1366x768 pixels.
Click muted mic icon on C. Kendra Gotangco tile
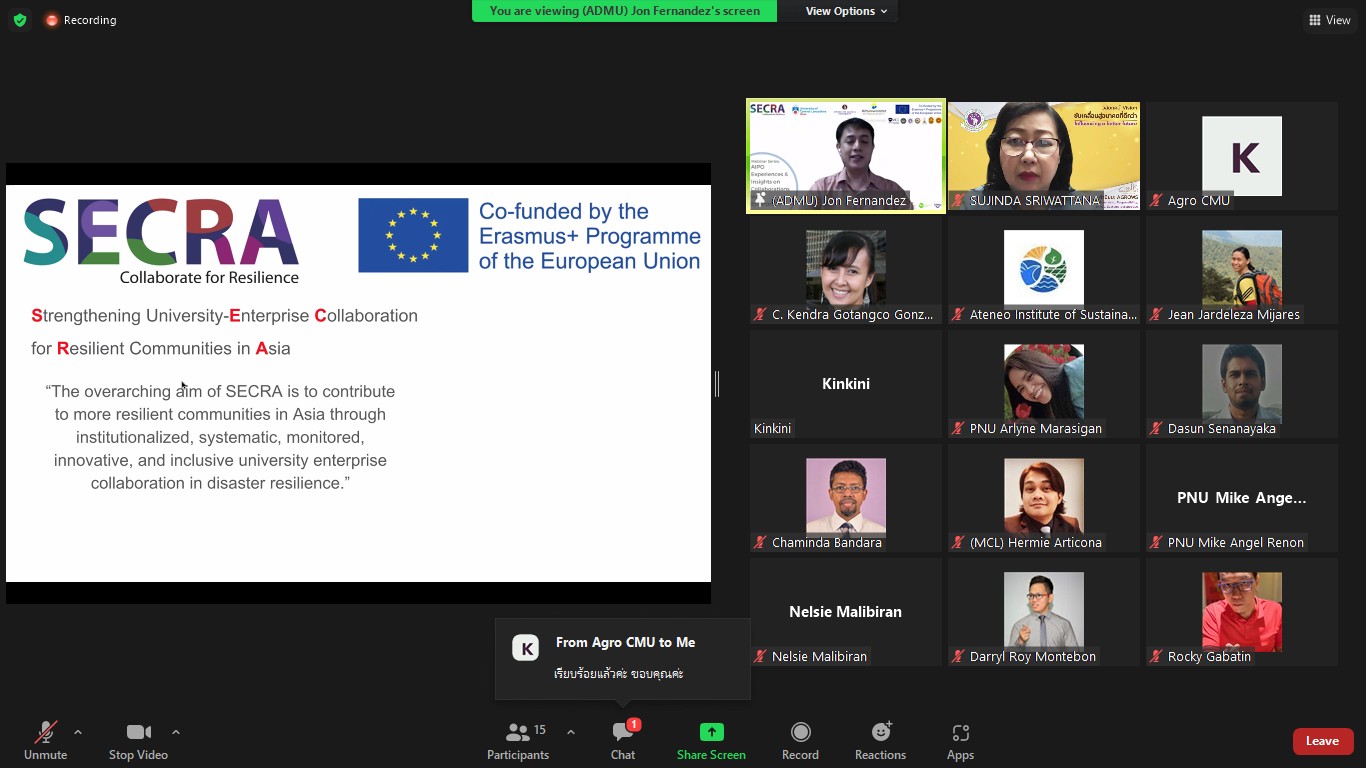pos(761,315)
